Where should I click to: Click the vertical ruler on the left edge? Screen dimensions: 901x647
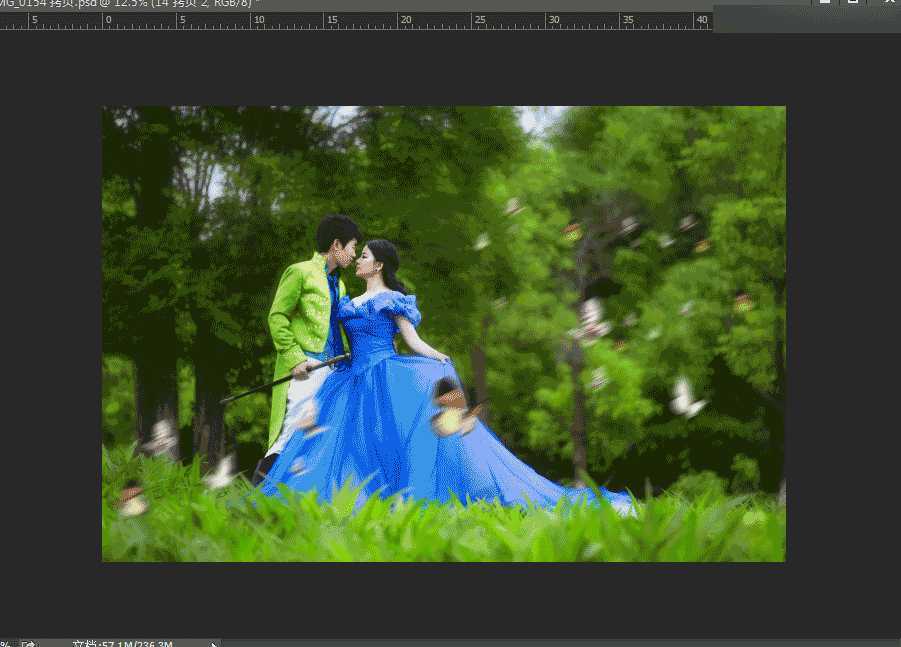pos(3,300)
